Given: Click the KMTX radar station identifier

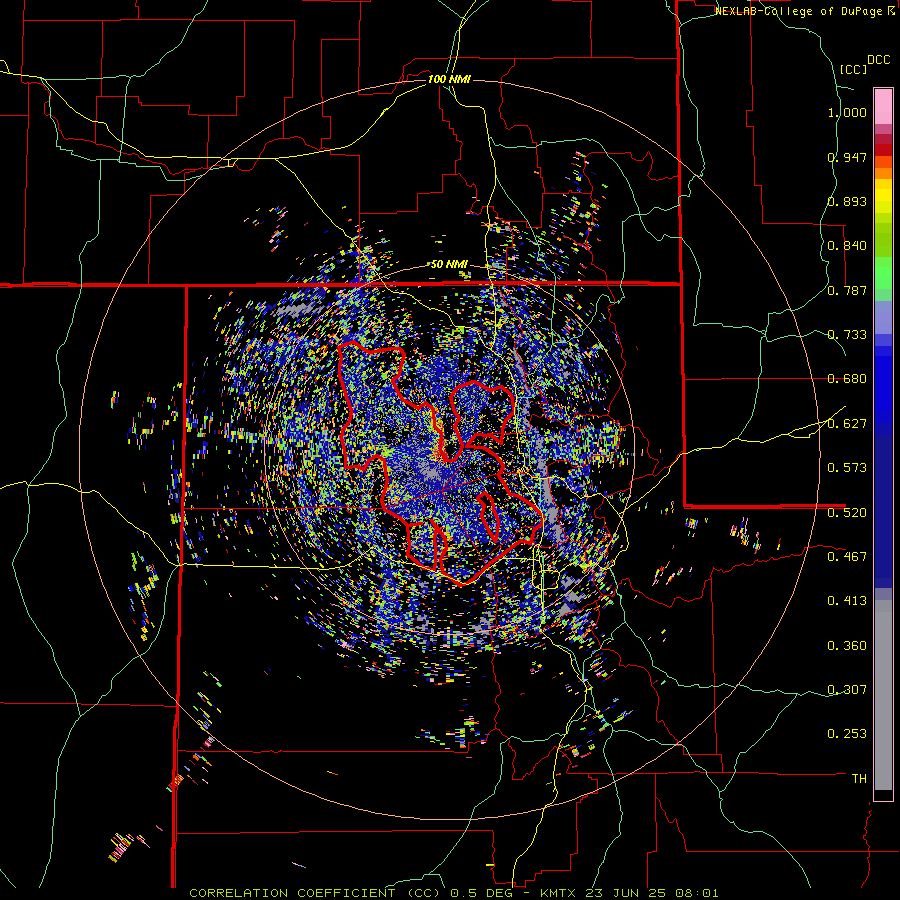Looking at the screenshot, I should [x=559, y=893].
